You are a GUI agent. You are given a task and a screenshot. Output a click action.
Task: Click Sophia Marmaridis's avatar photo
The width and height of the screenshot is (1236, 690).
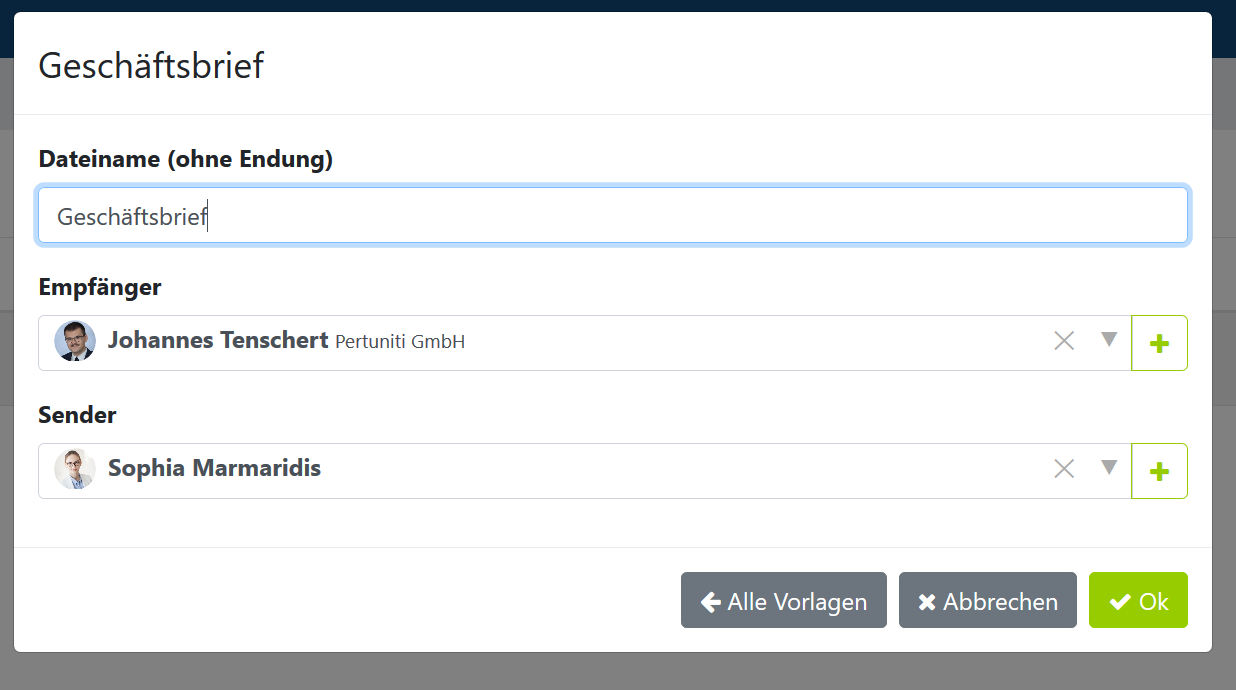point(75,469)
